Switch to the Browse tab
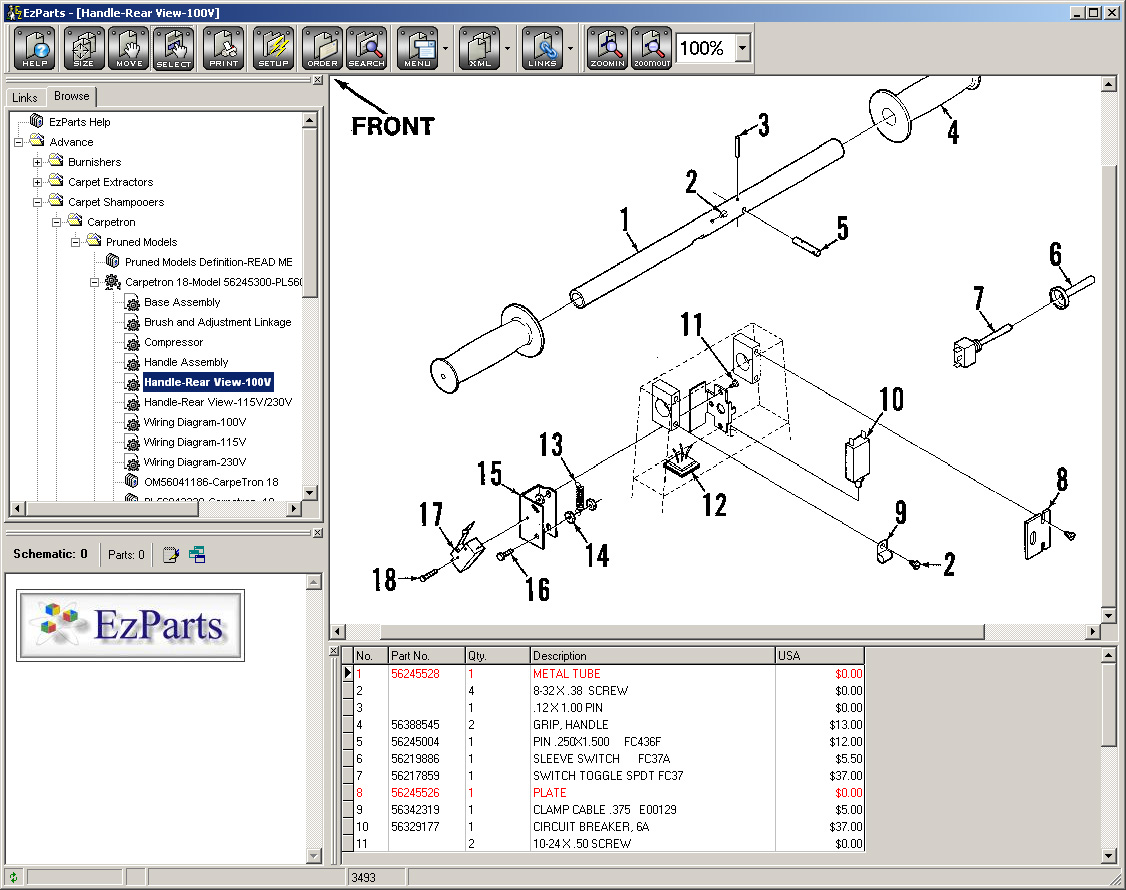 pos(72,96)
